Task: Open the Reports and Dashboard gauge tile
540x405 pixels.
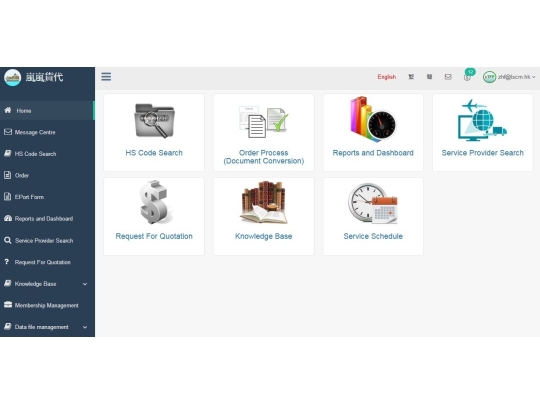Action: (x=373, y=132)
